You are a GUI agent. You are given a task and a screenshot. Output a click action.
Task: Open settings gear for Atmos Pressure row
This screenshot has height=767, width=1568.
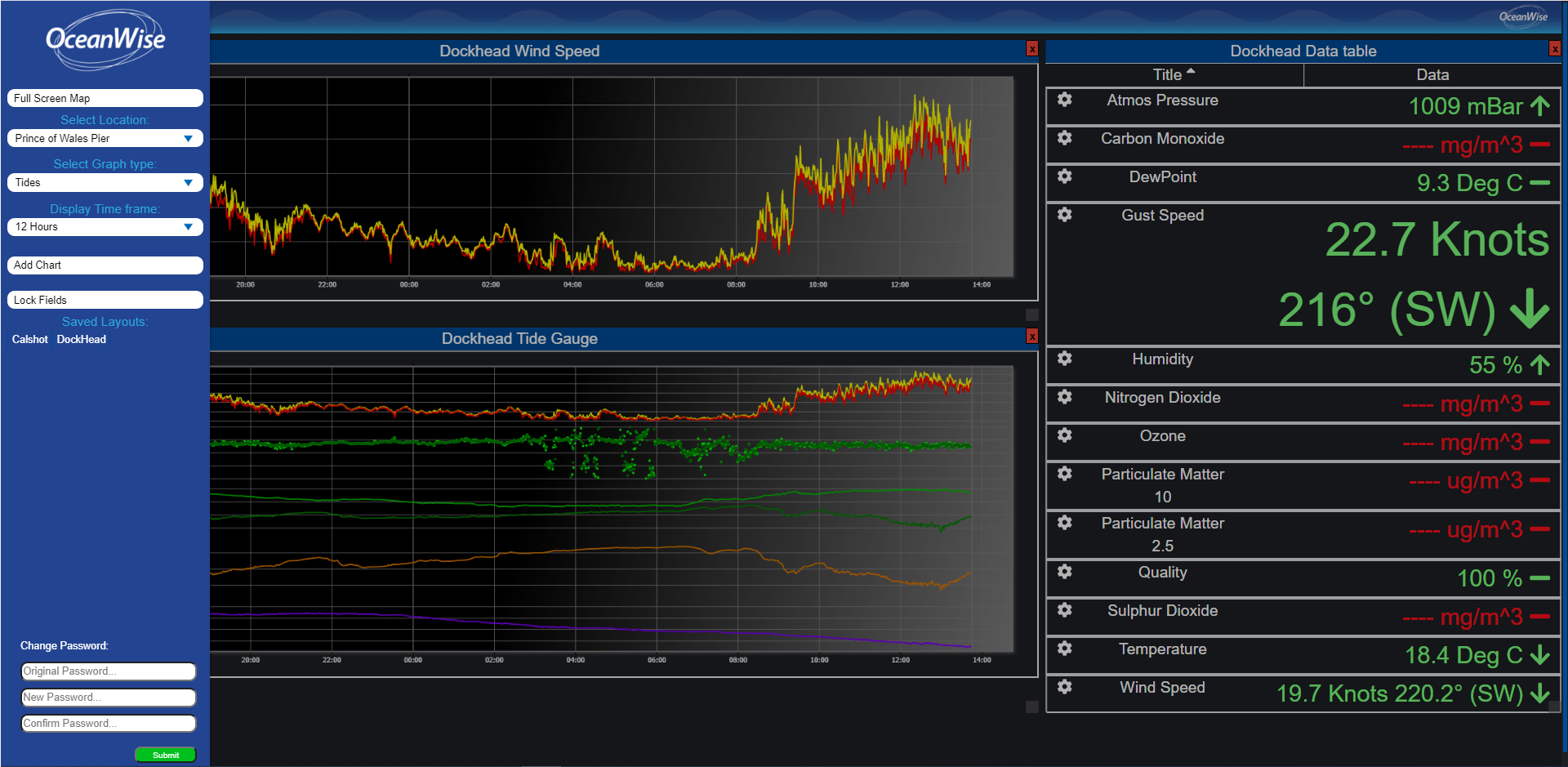(1064, 100)
